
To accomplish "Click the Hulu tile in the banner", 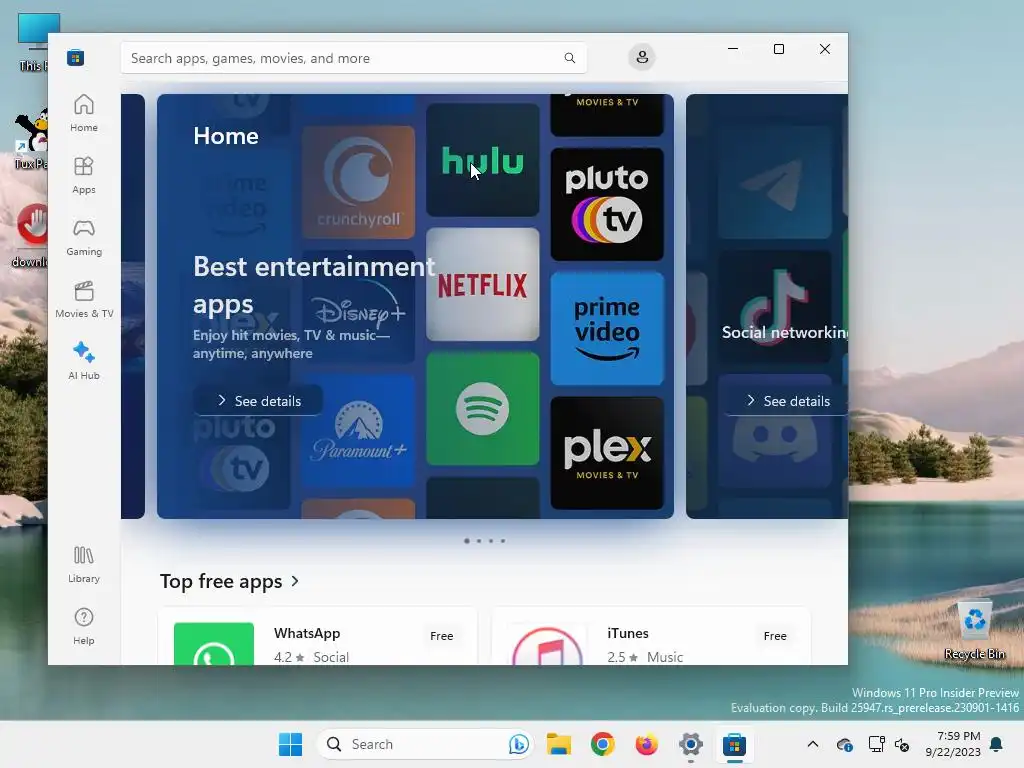I will pos(483,160).
